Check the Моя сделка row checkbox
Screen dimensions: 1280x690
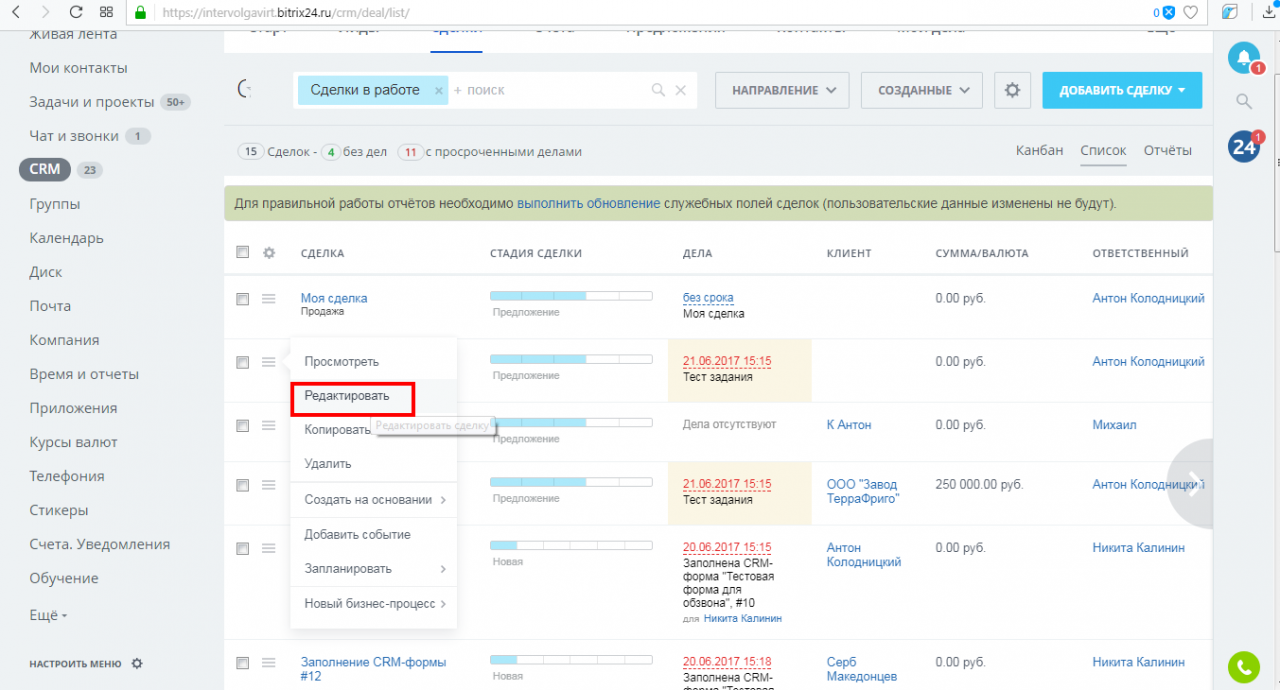(243, 298)
